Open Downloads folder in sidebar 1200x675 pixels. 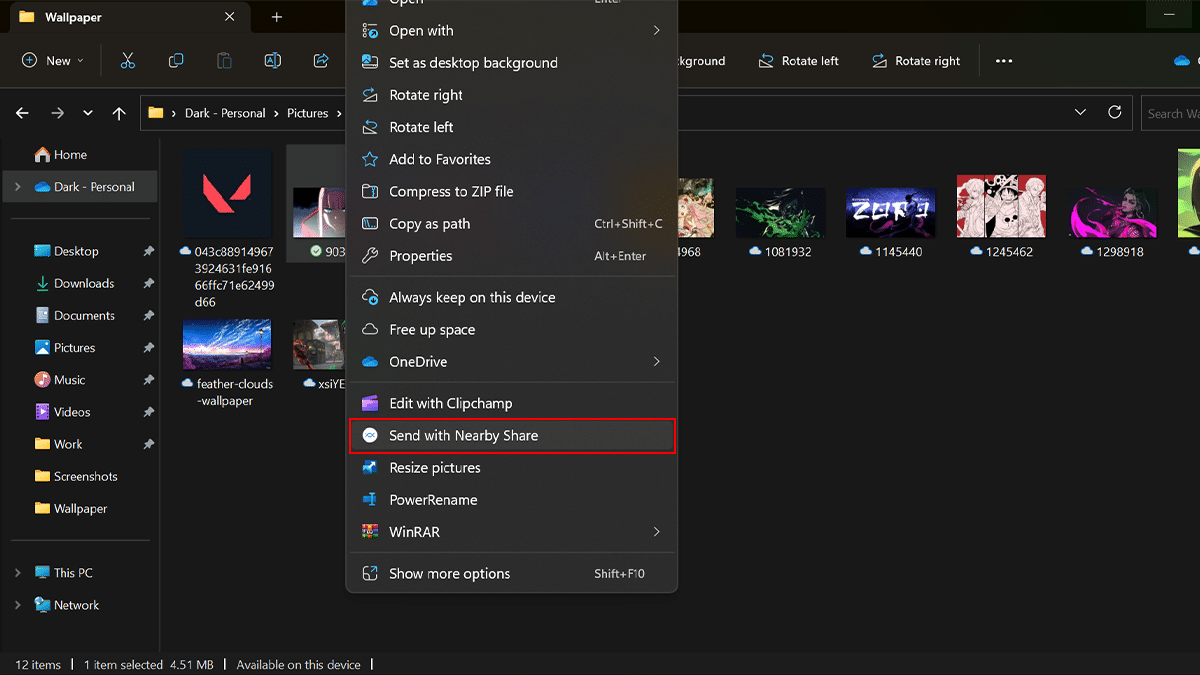(x=83, y=284)
